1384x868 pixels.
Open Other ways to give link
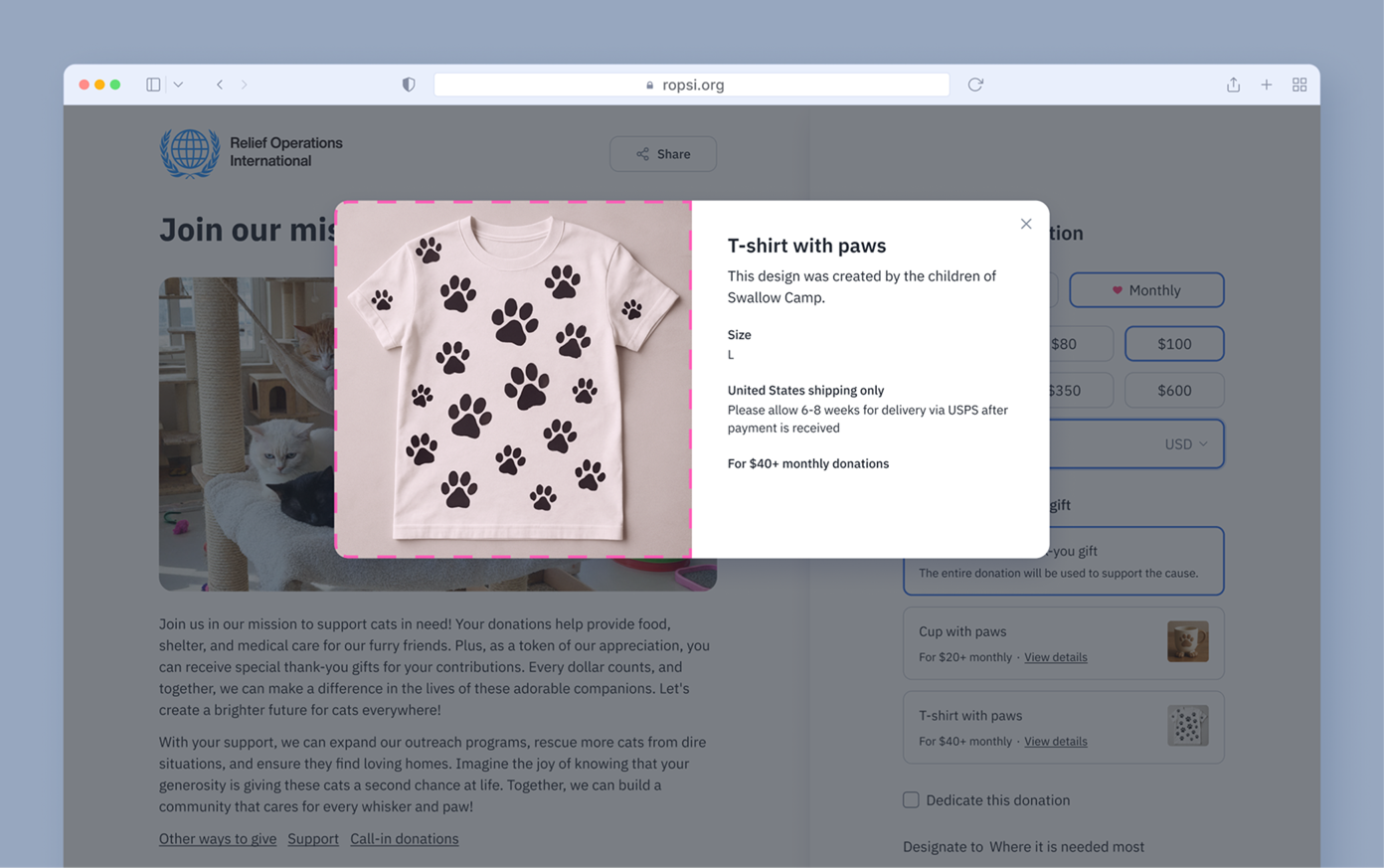click(x=218, y=839)
